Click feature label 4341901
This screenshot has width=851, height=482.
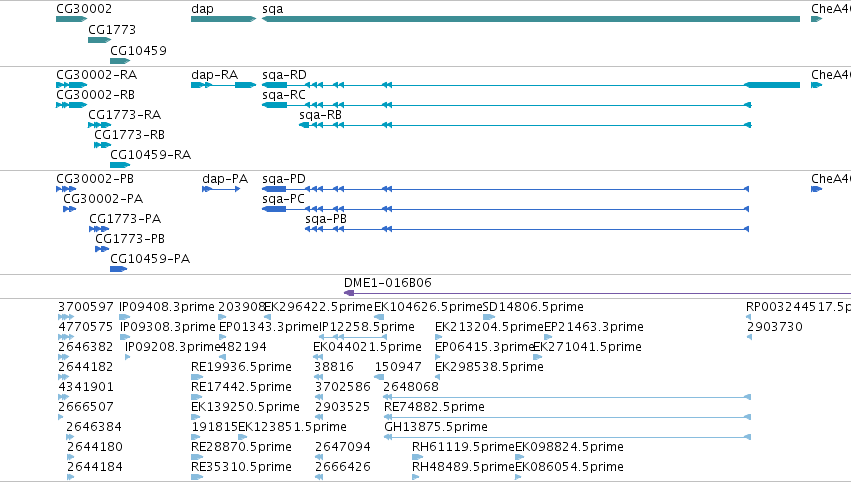click(x=86, y=386)
